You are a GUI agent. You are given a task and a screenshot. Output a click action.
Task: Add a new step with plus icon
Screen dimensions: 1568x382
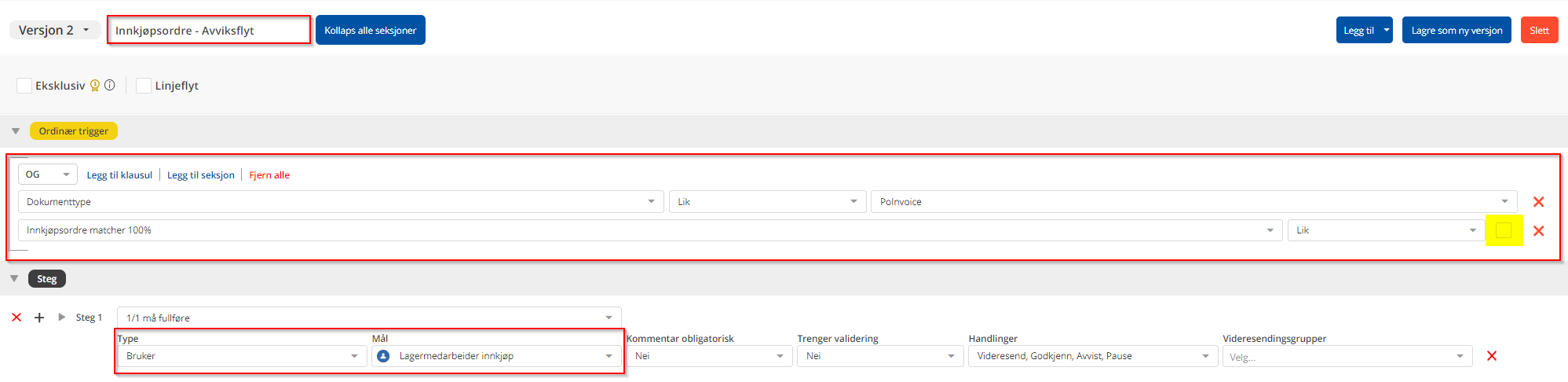coord(39,318)
